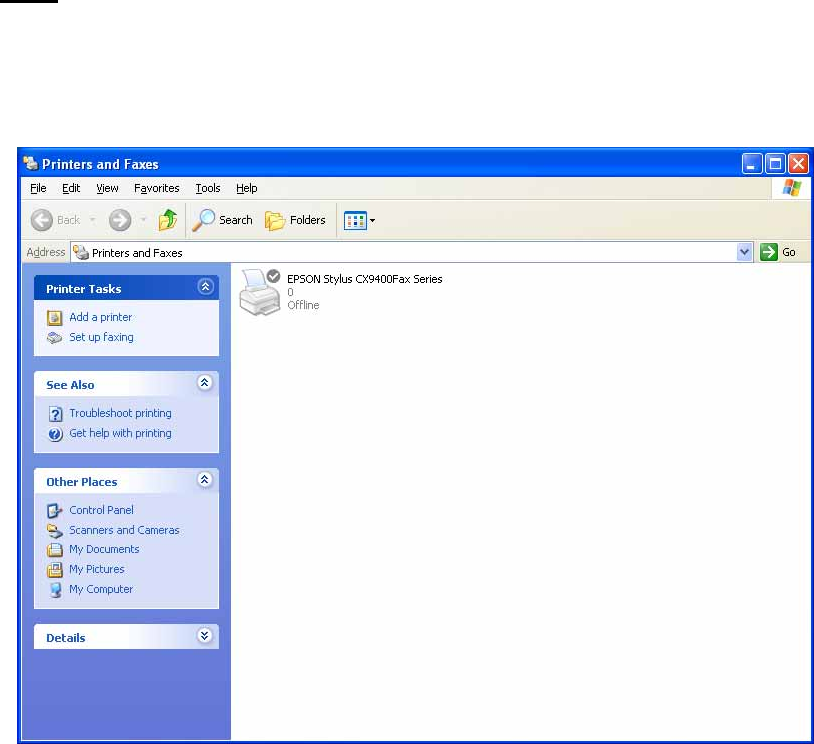Go up one folder level
This screenshot has height=744, width=814.
pyautogui.click(x=168, y=220)
